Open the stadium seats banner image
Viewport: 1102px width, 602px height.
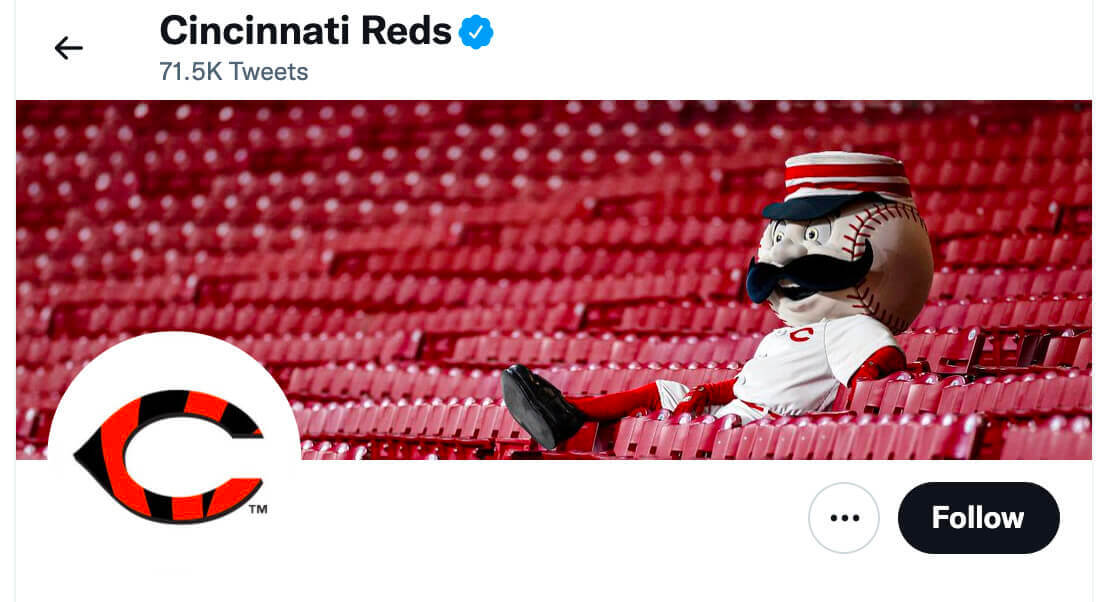554,280
